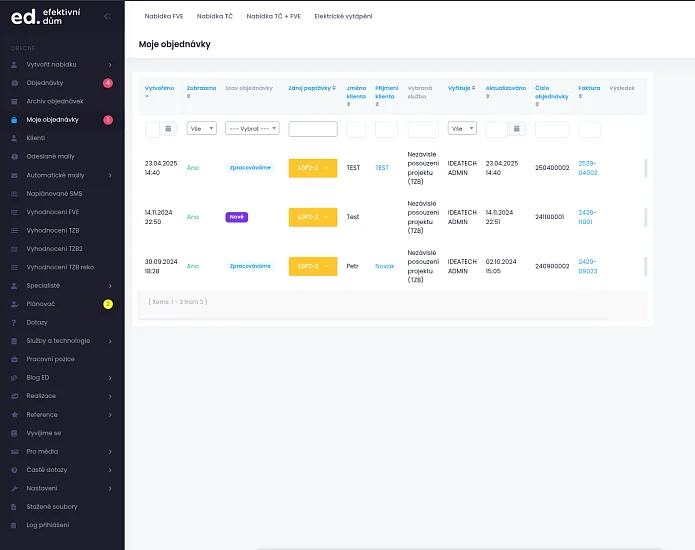This screenshot has width=695, height=550.
Task: Click the Zdroj poptávky filter input
Action: [x=312, y=129]
